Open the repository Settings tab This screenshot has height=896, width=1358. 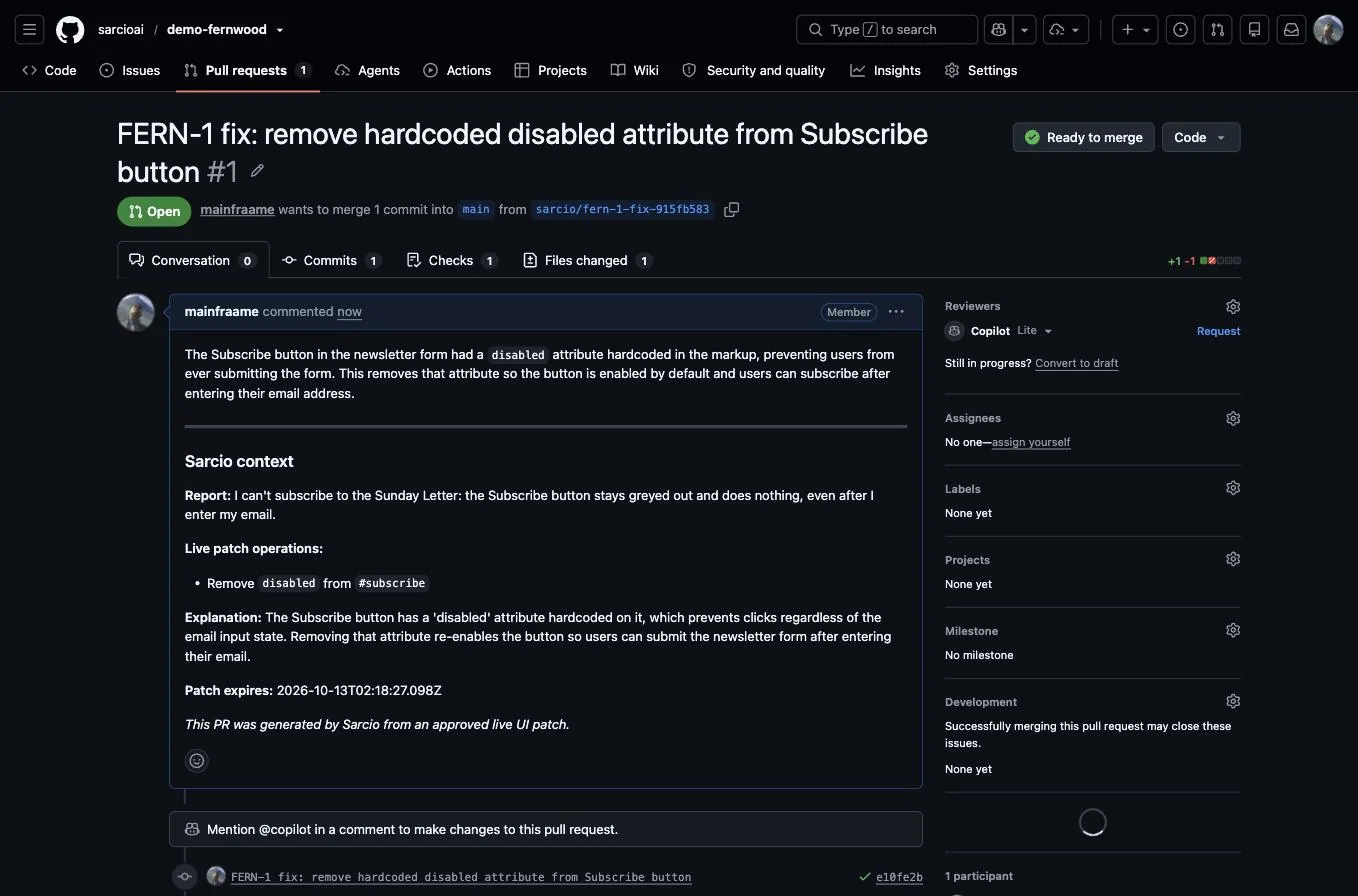tap(981, 70)
